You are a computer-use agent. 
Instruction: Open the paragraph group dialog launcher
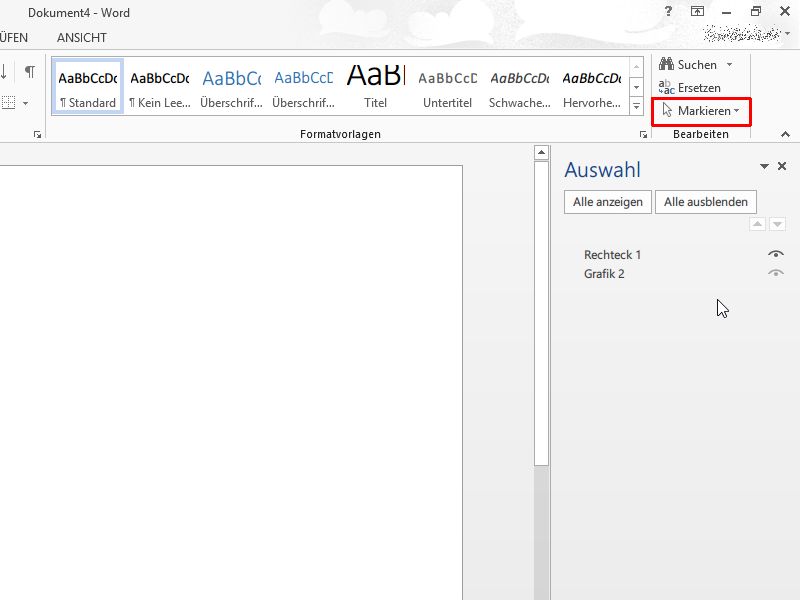(37, 135)
